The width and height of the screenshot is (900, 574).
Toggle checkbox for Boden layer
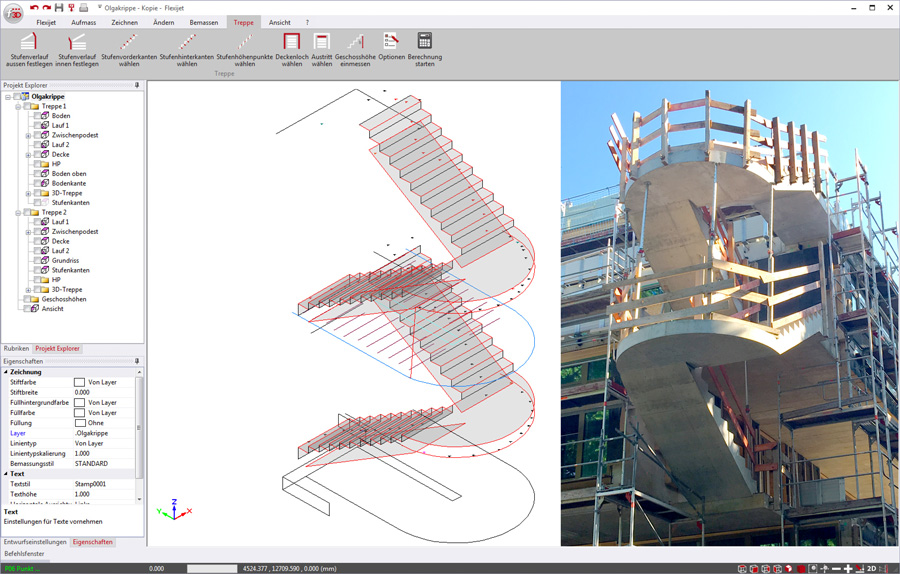[x=38, y=116]
